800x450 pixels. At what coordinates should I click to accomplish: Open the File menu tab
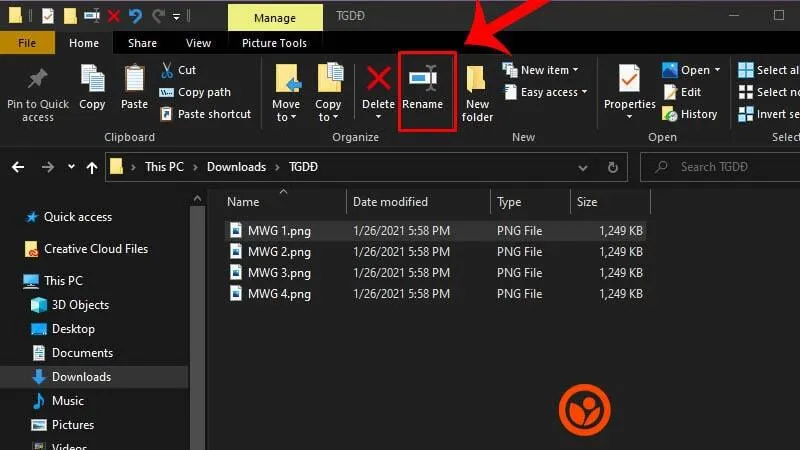27,43
